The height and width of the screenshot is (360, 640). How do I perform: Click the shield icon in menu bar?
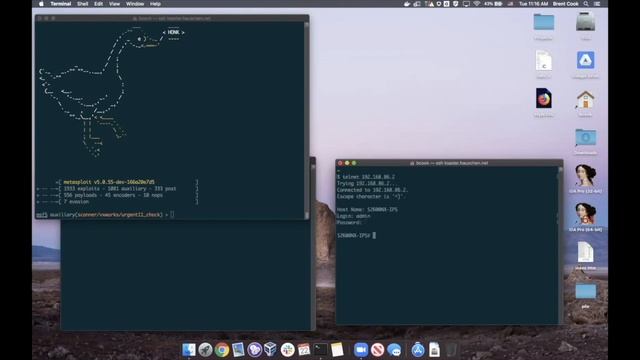pyautogui.click(x=456, y=4)
